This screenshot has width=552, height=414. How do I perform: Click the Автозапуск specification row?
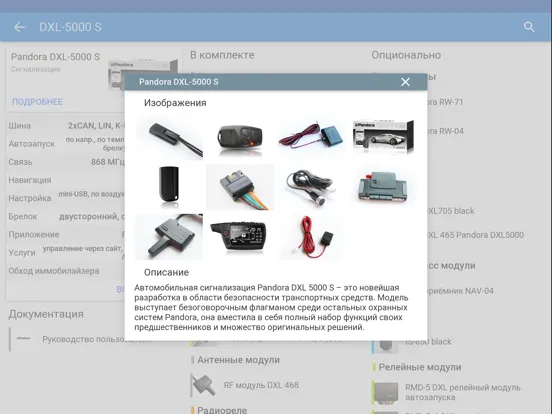click(66, 144)
